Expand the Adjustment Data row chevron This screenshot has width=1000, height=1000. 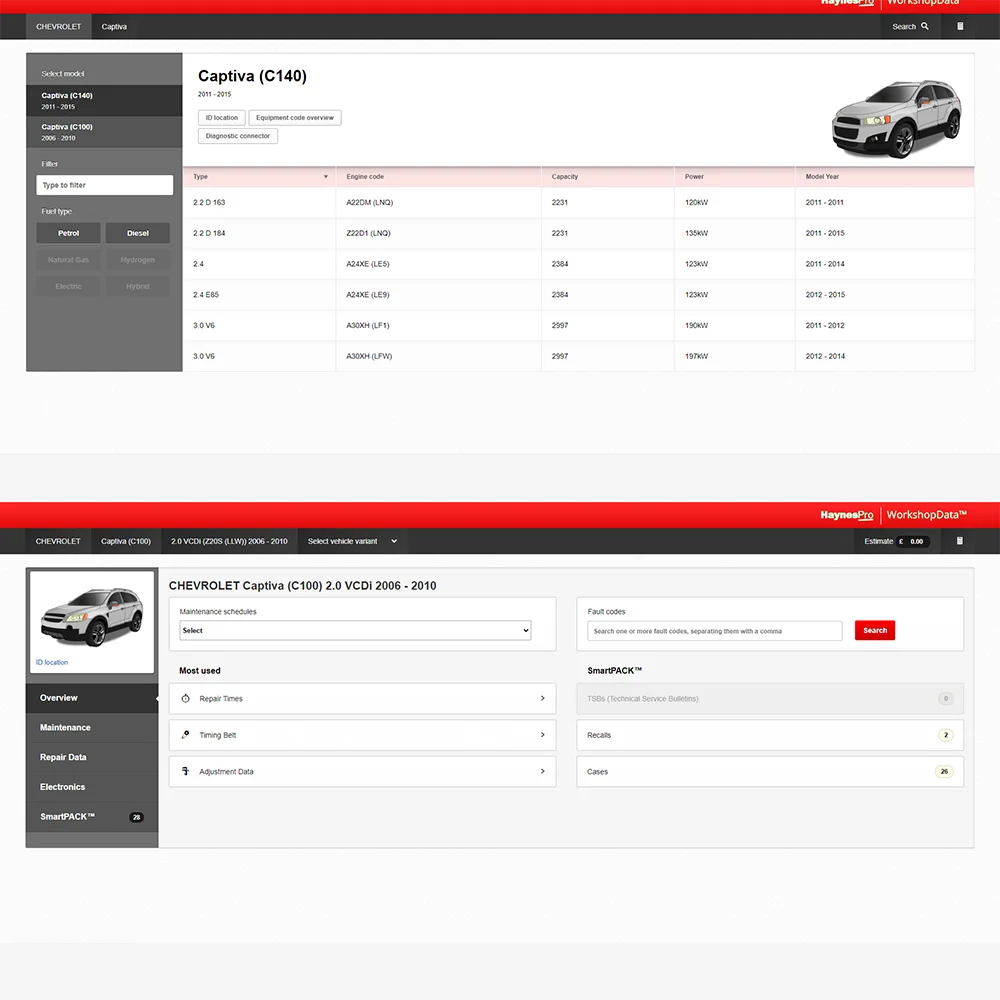(542, 771)
